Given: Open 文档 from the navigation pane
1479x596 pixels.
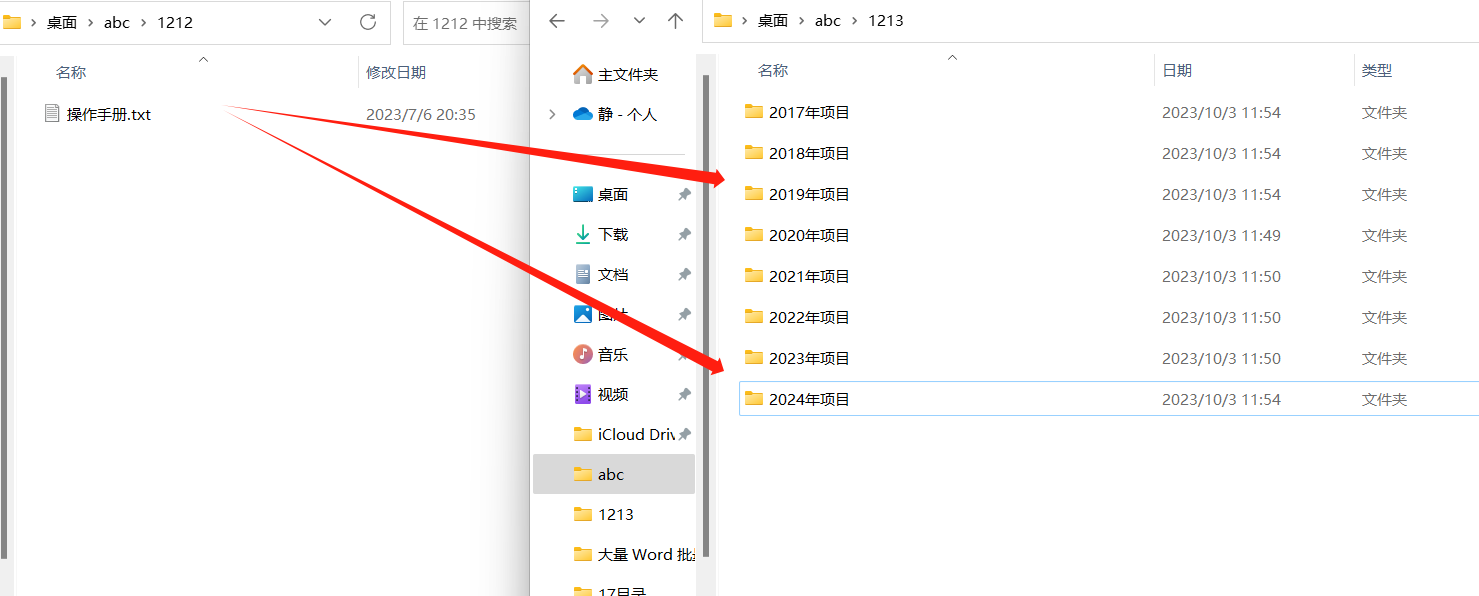Looking at the screenshot, I should pos(612,273).
